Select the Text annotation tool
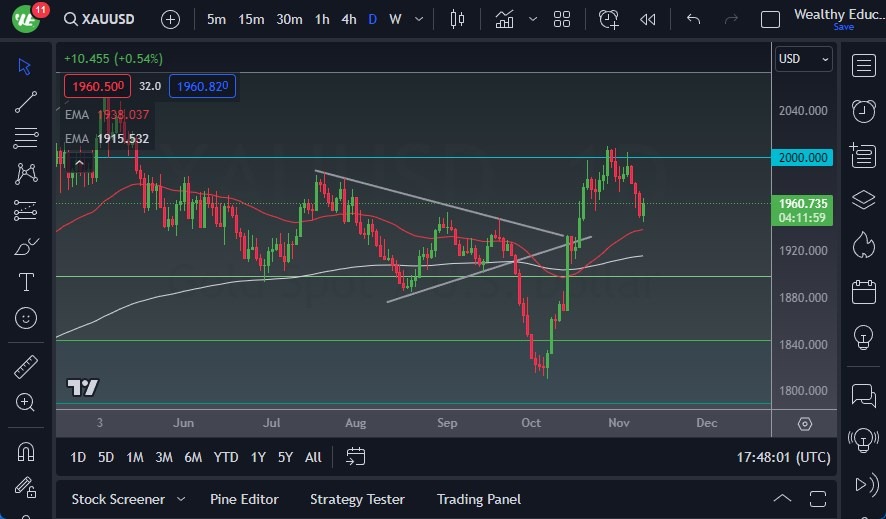This screenshot has width=886, height=519. click(x=26, y=282)
